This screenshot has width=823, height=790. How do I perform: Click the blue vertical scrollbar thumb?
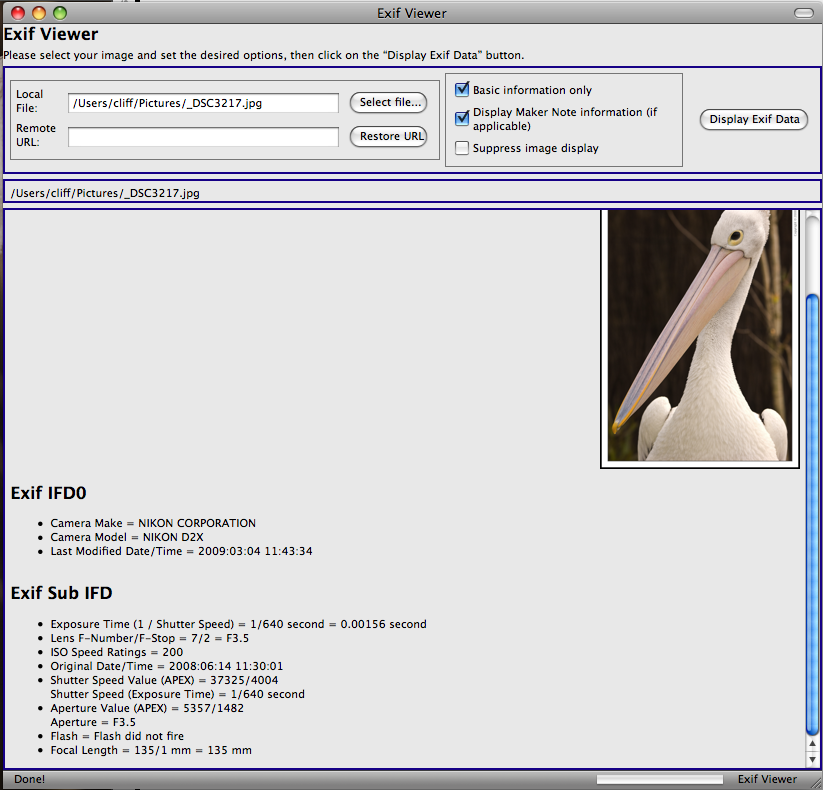[812, 510]
